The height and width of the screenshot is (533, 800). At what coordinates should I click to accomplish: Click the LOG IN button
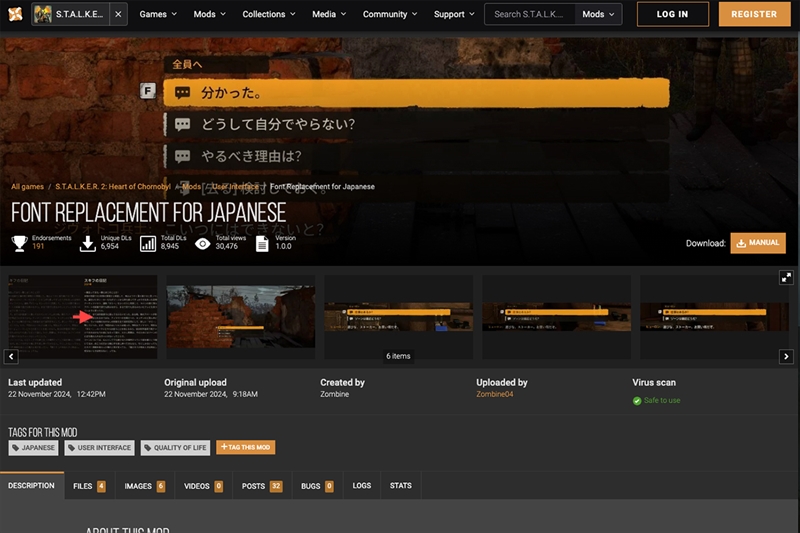pos(672,14)
